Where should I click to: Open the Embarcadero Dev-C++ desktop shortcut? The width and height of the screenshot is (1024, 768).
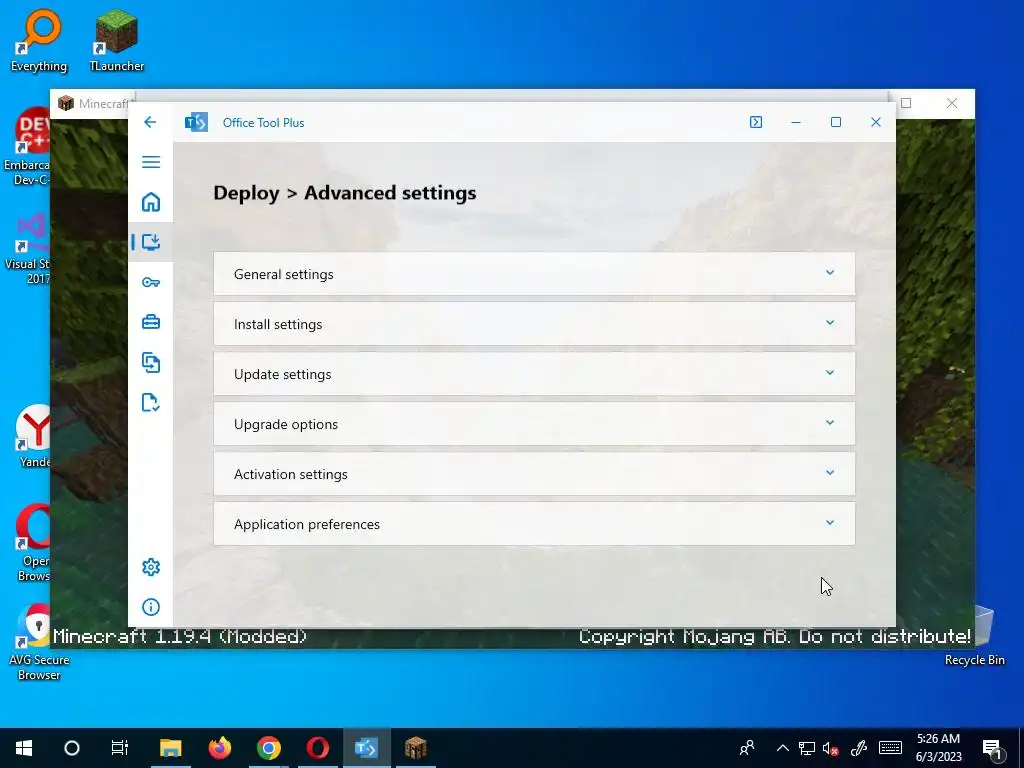(x=27, y=148)
